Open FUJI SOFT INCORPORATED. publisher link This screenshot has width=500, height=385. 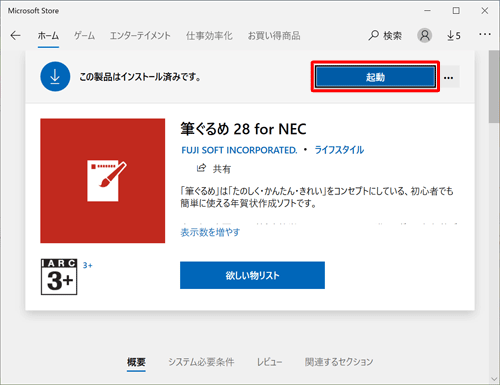click(239, 150)
